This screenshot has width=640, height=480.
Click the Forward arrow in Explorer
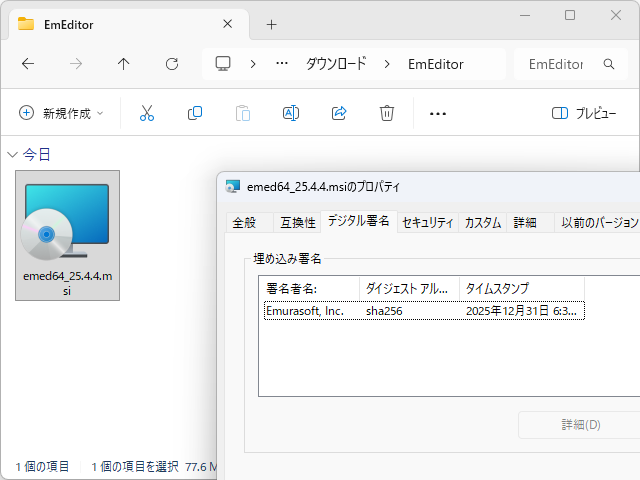tap(76, 64)
